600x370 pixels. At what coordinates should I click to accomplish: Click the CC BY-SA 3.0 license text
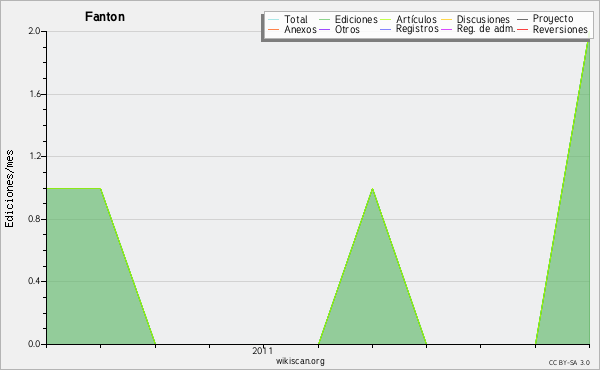[x=569, y=363]
